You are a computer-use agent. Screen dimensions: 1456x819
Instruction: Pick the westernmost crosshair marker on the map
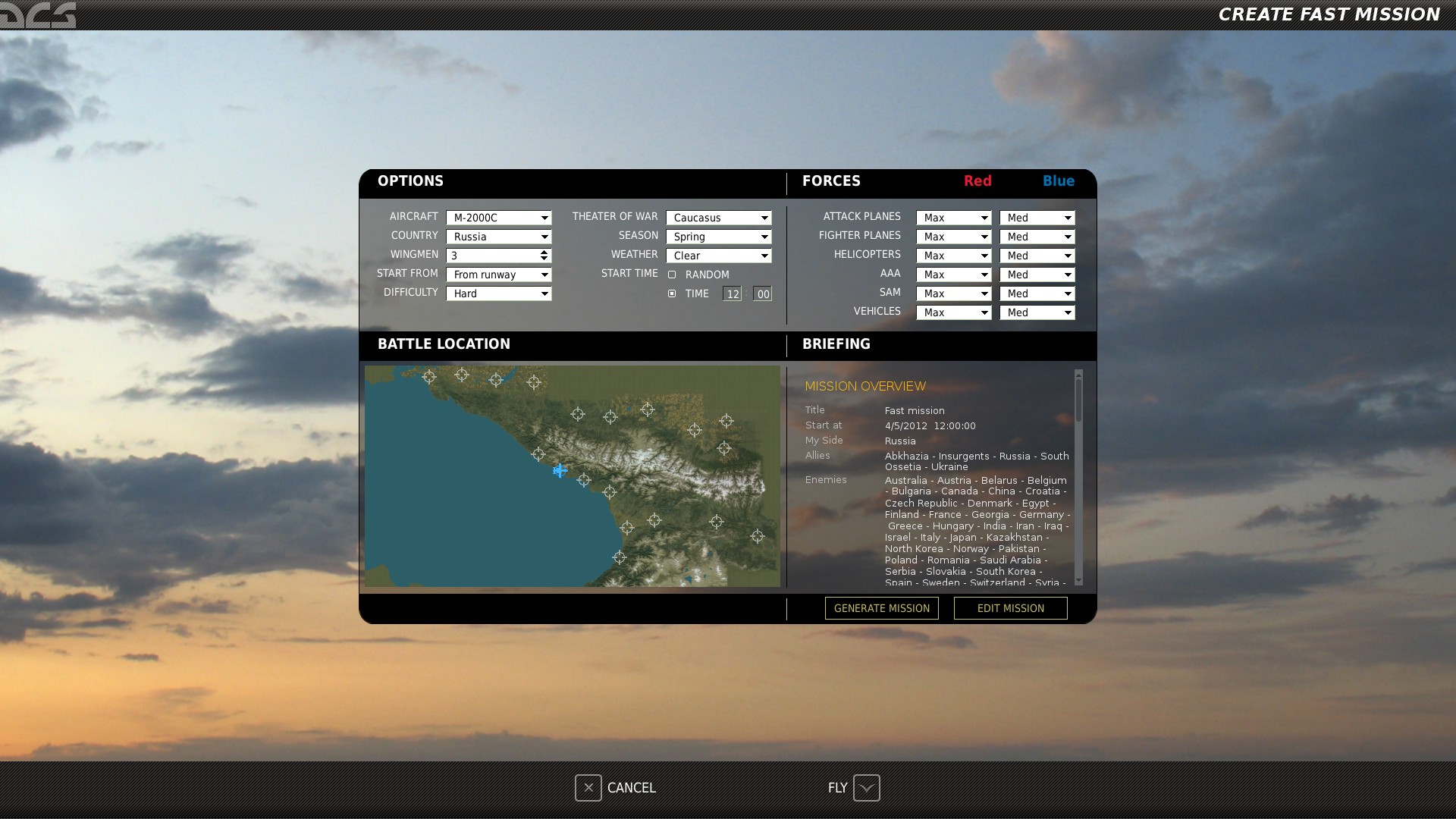[x=429, y=377]
